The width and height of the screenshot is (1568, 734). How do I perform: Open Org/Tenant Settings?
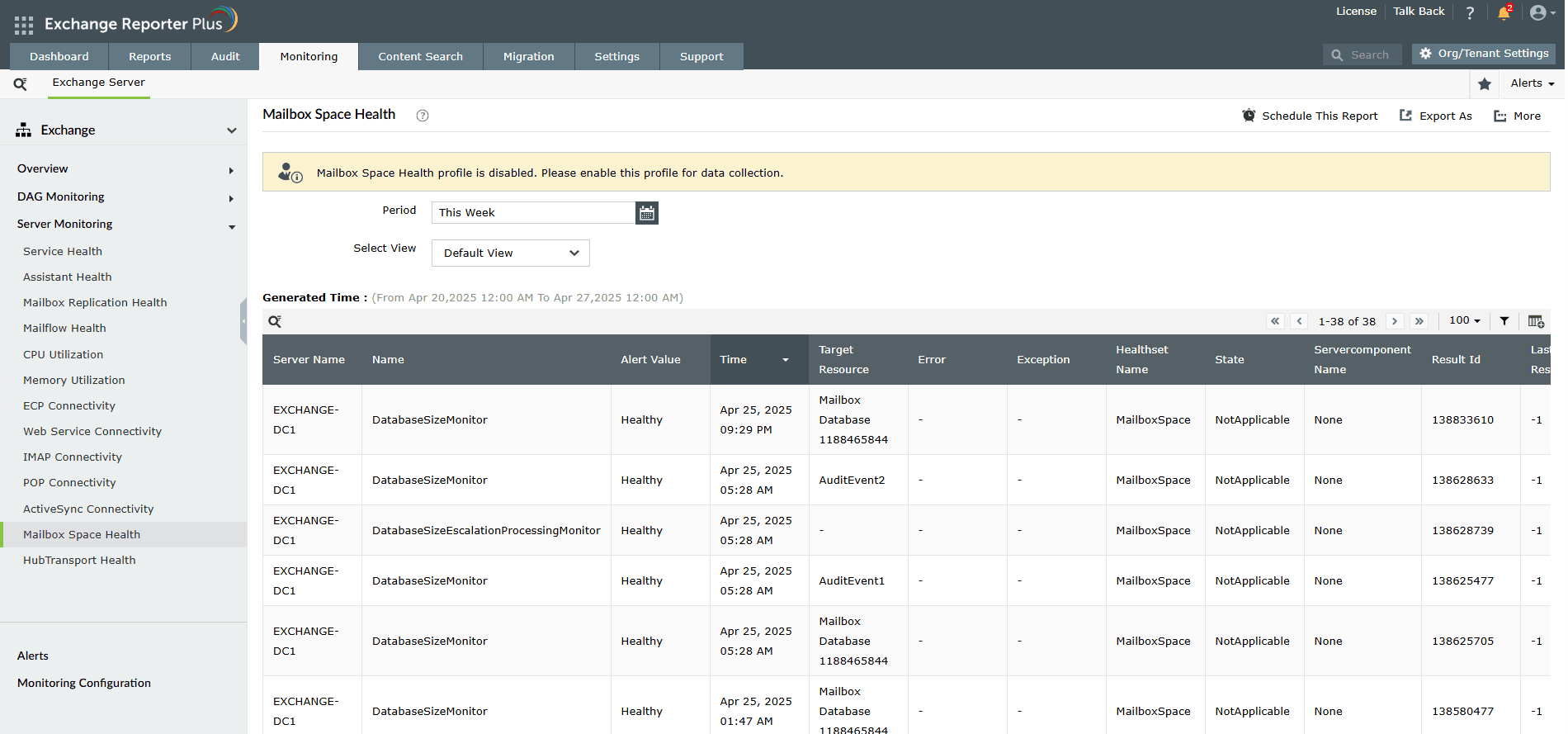tap(1484, 54)
